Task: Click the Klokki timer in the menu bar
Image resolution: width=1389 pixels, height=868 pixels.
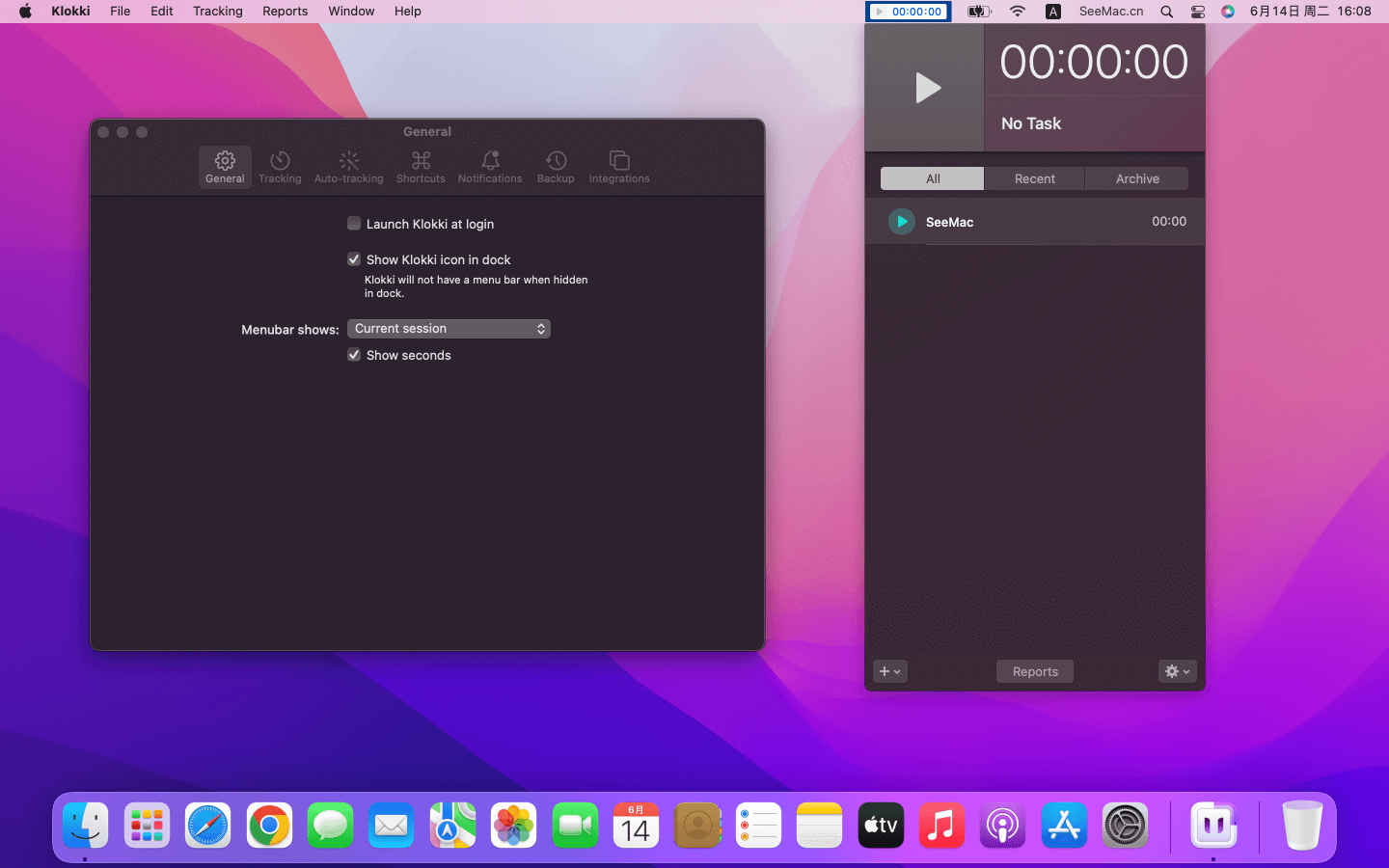Action: pos(909,12)
